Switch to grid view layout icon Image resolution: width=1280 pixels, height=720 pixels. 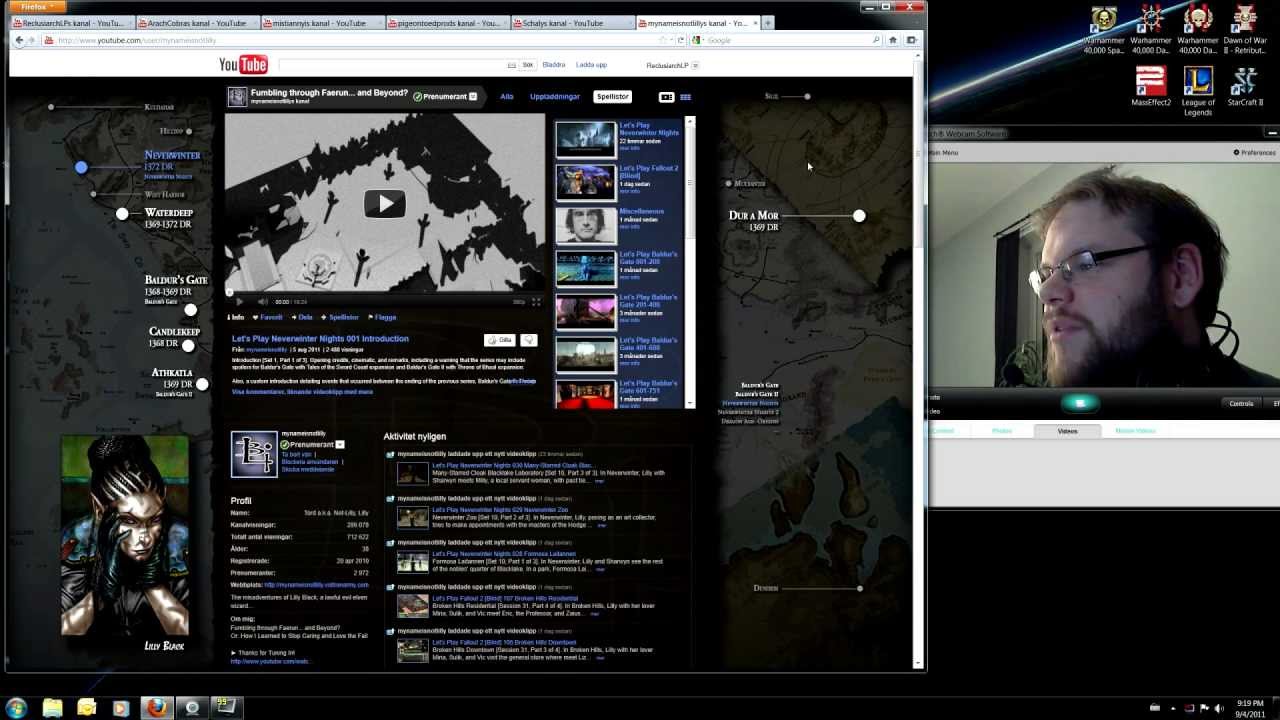[685, 97]
